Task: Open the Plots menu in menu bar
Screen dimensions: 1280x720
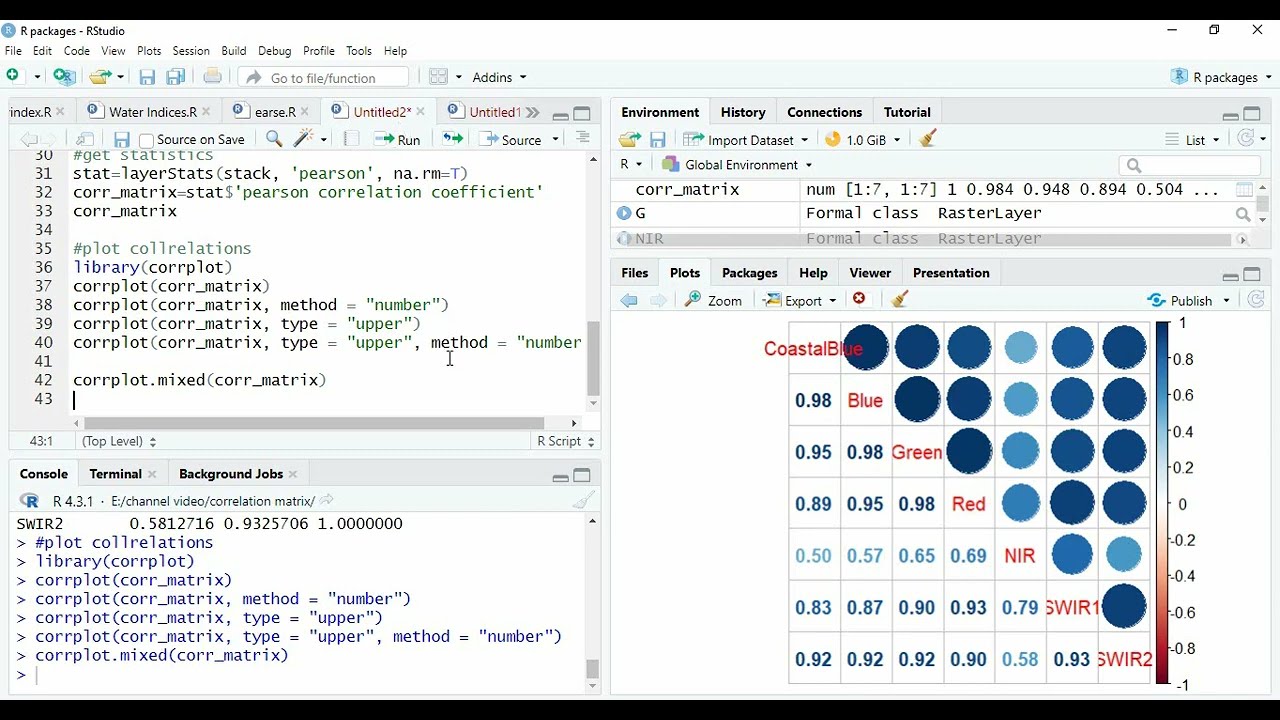Action: tap(149, 51)
